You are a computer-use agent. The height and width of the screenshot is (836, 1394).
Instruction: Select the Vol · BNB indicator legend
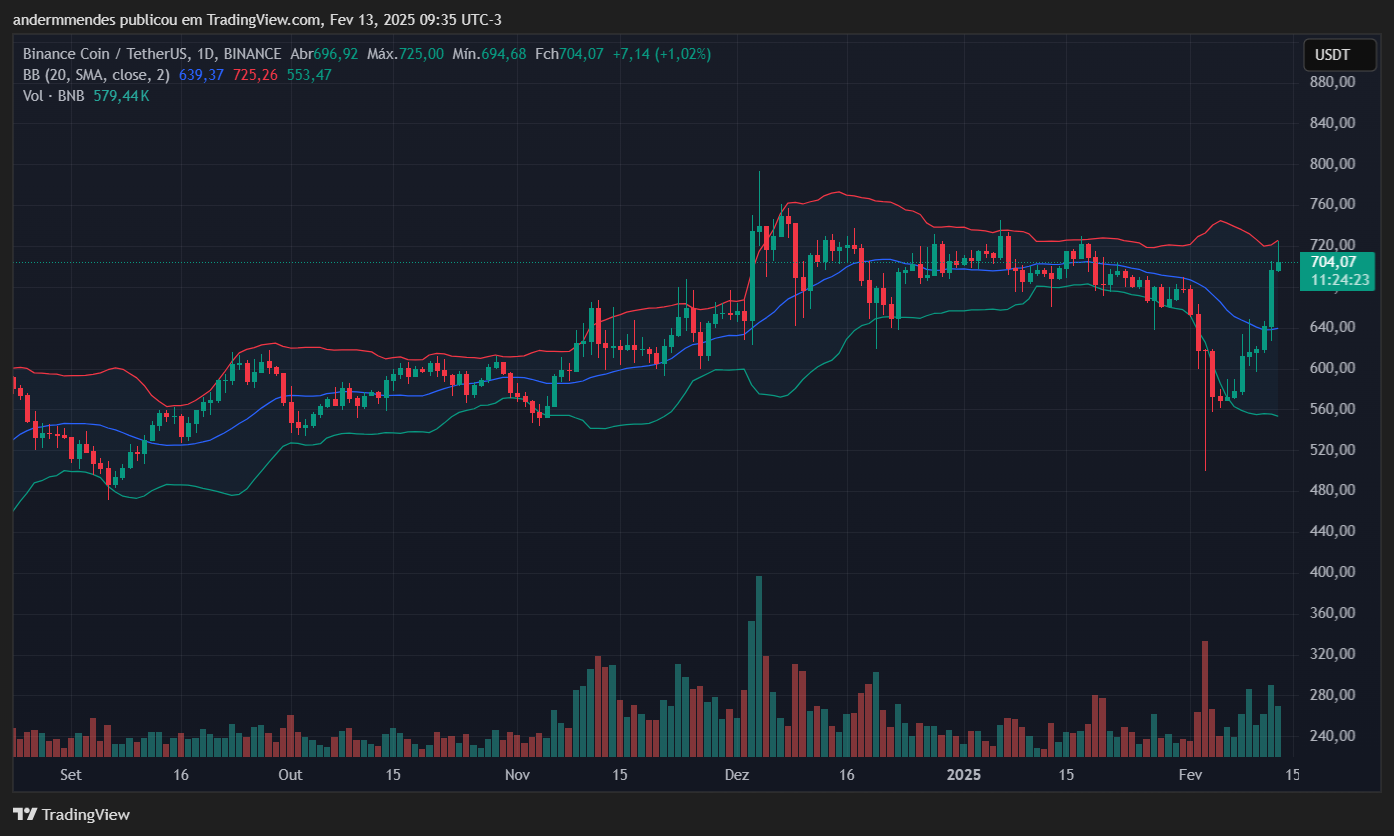(x=54, y=96)
